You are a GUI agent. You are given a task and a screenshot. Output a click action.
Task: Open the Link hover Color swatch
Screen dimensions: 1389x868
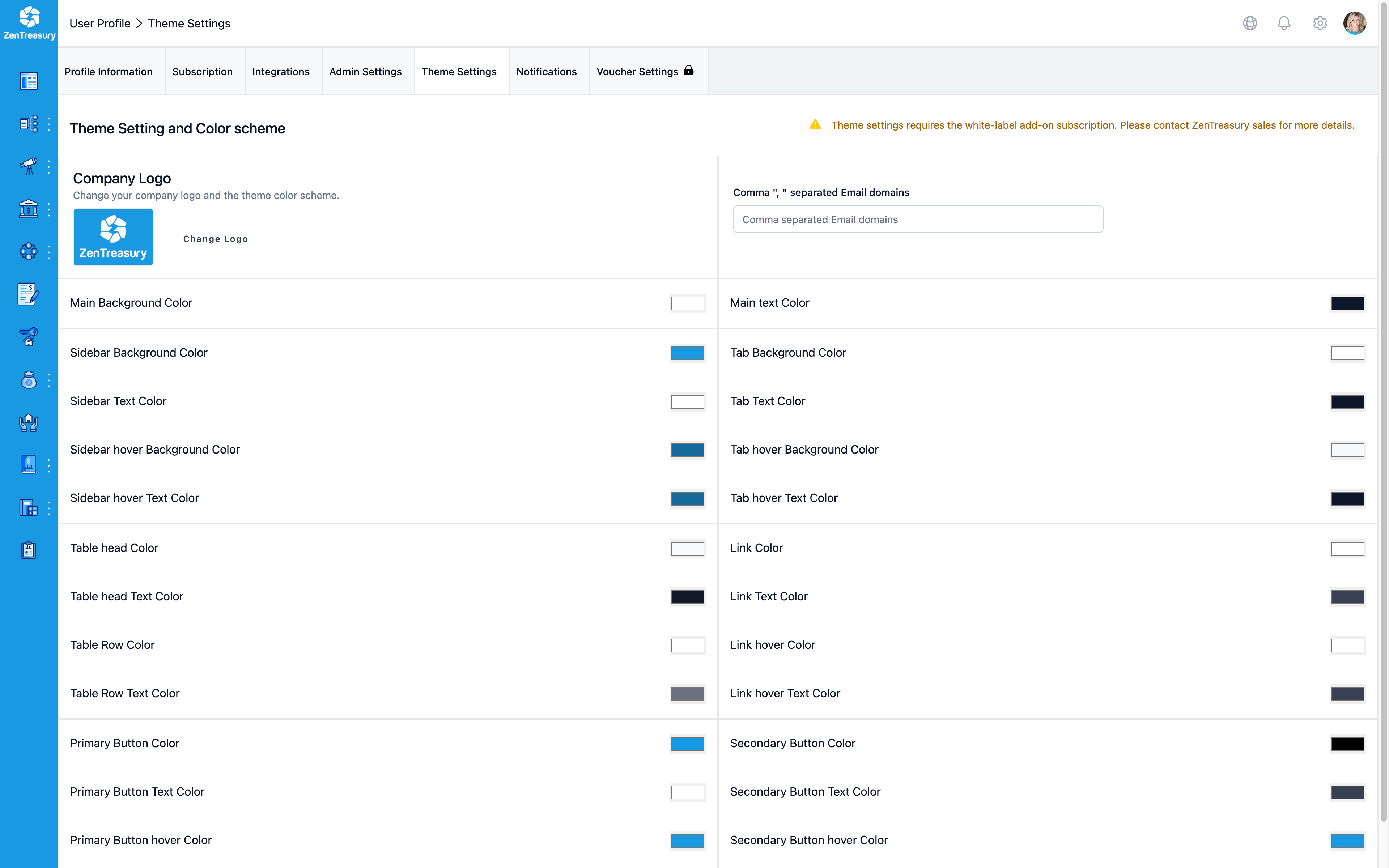pyautogui.click(x=1347, y=645)
